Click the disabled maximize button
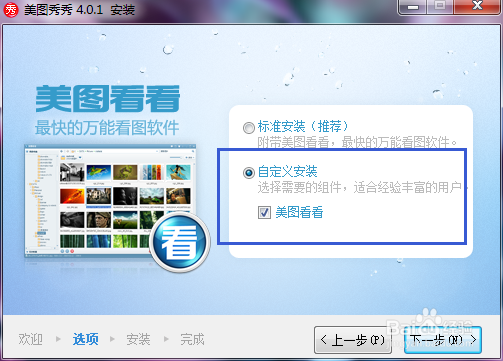The width and height of the screenshot is (503, 361). 440,6
